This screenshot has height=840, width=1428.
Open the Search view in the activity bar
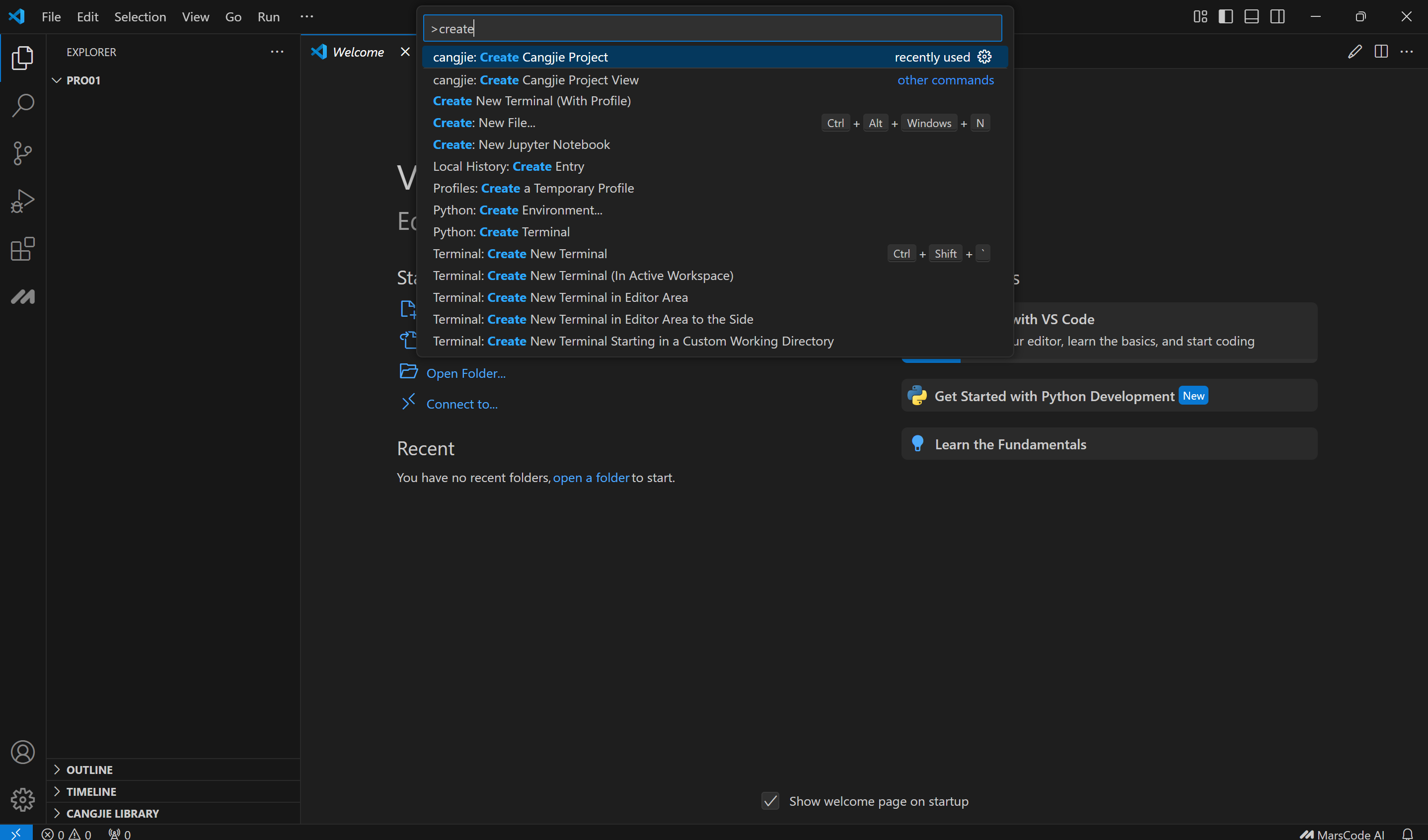[x=23, y=105]
